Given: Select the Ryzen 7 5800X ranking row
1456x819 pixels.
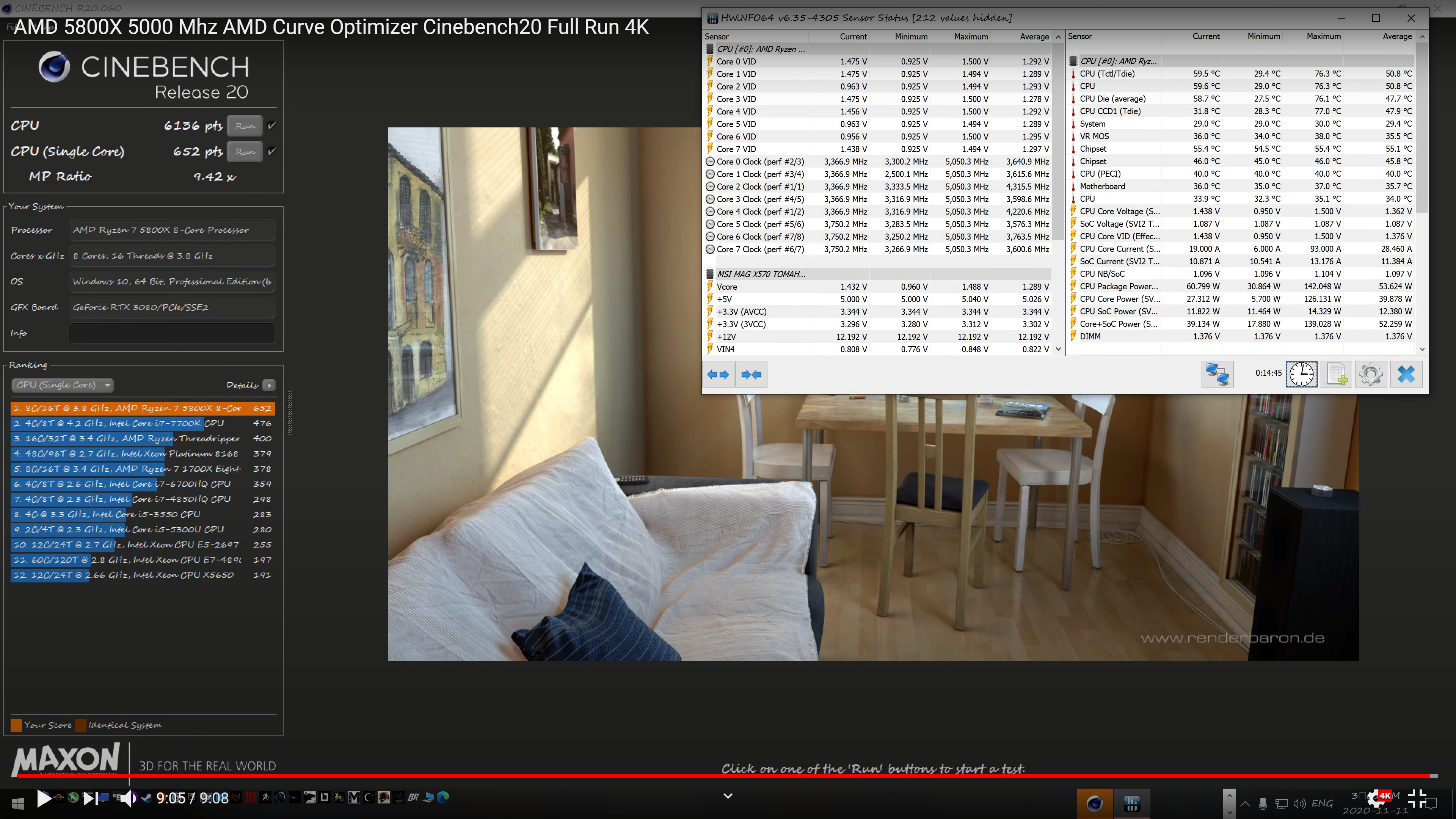Looking at the screenshot, I should 143,408.
